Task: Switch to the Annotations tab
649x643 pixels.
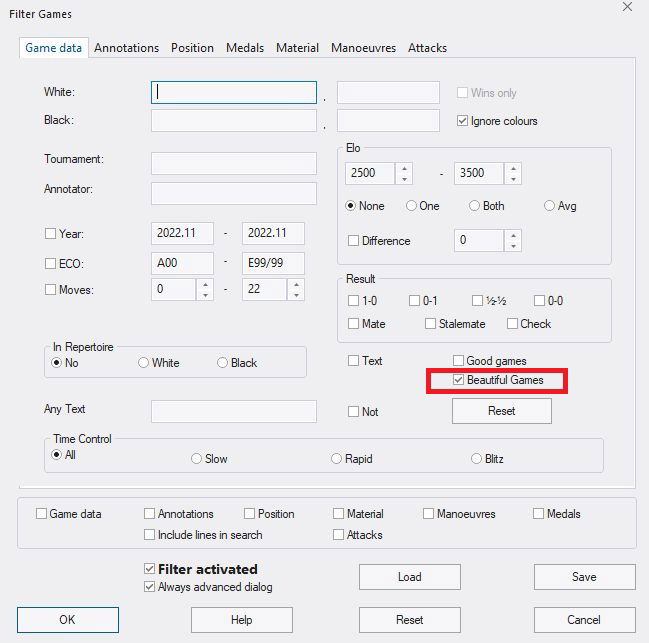Action: [x=126, y=48]
